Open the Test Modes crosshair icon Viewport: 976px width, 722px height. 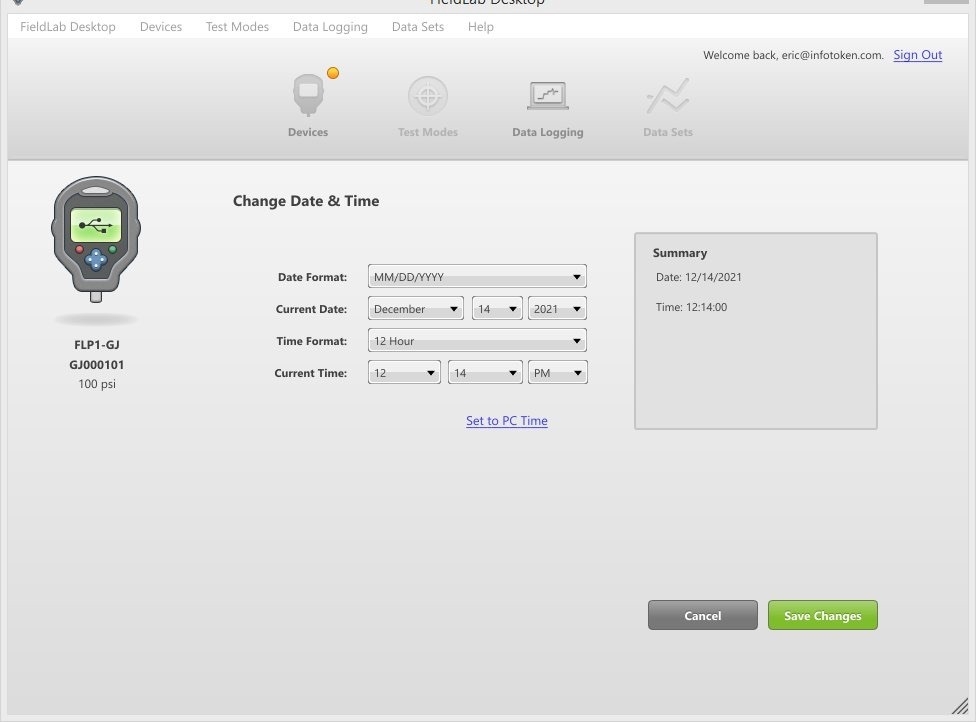[428, 96]
